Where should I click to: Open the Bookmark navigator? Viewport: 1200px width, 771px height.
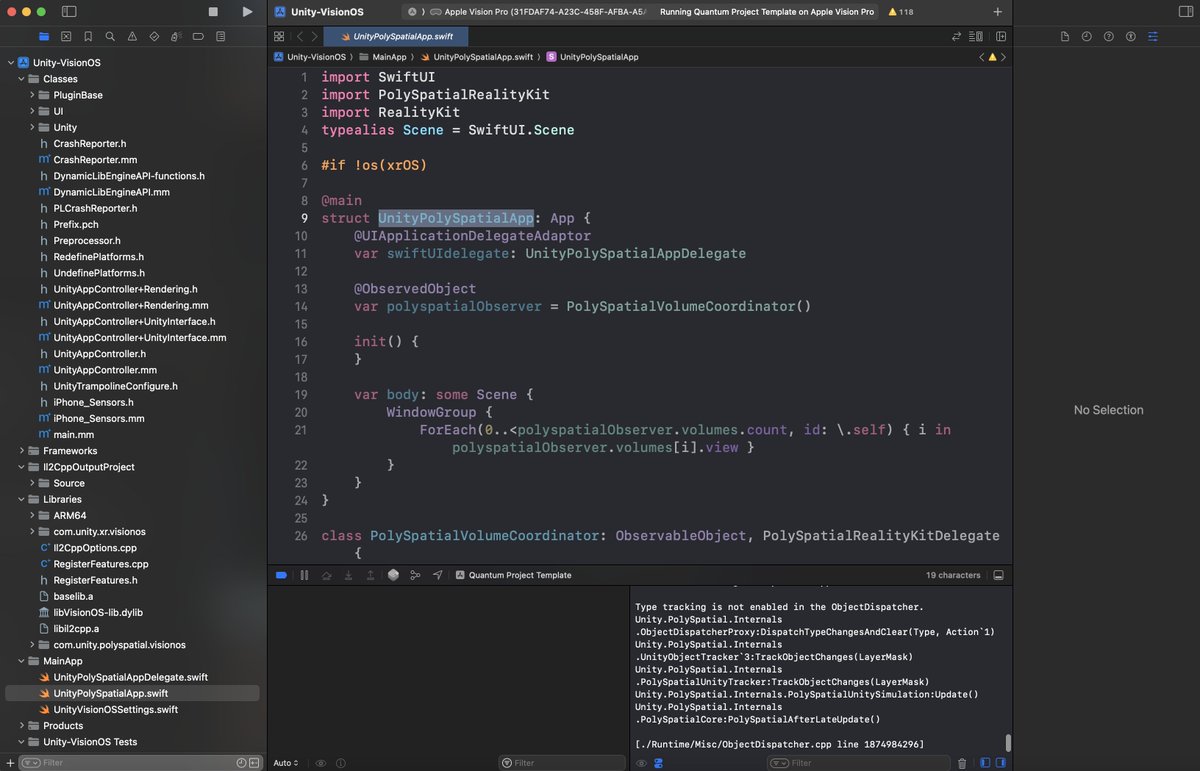pyautogui.click(x=88, y=36)
